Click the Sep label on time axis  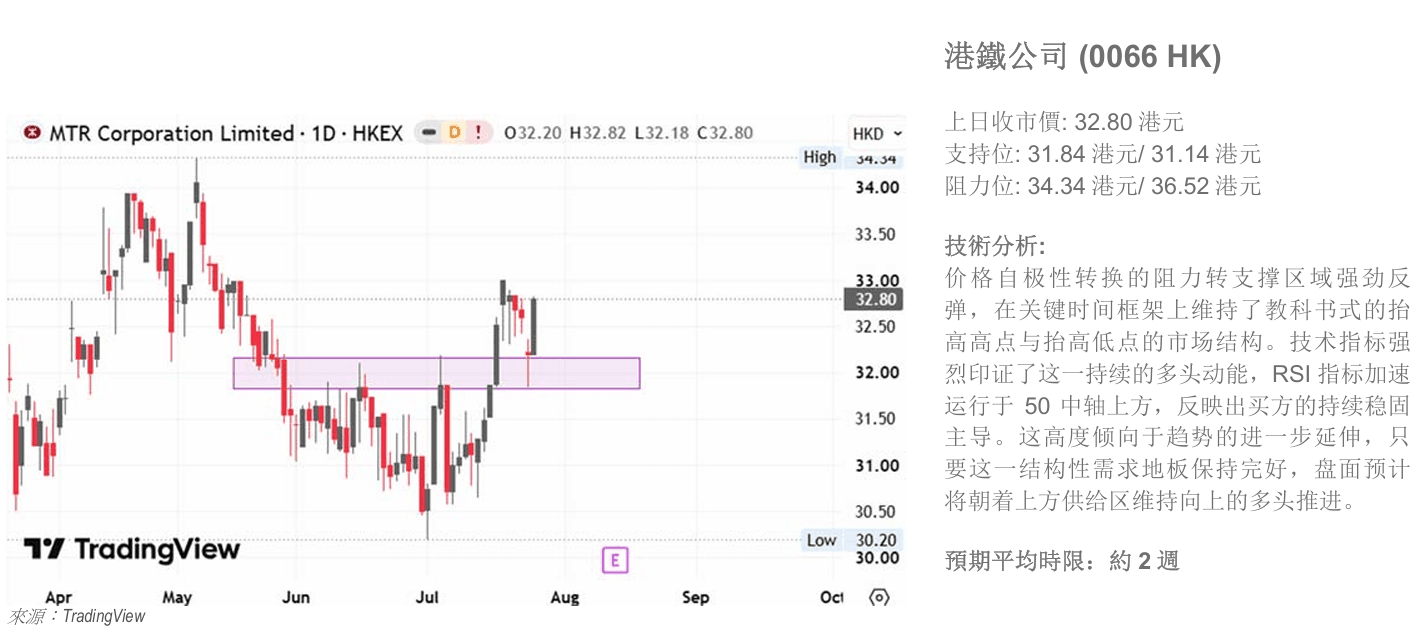[695, 597]
